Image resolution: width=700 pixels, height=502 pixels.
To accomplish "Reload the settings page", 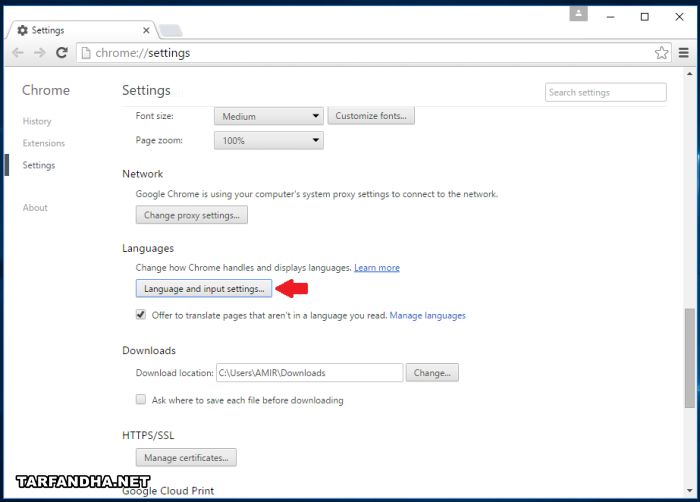I will [x=62, y=53].
